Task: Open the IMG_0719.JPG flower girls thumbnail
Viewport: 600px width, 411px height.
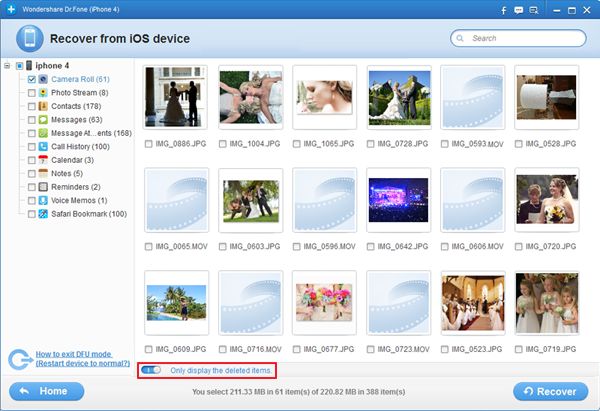Action: [547, 303]
